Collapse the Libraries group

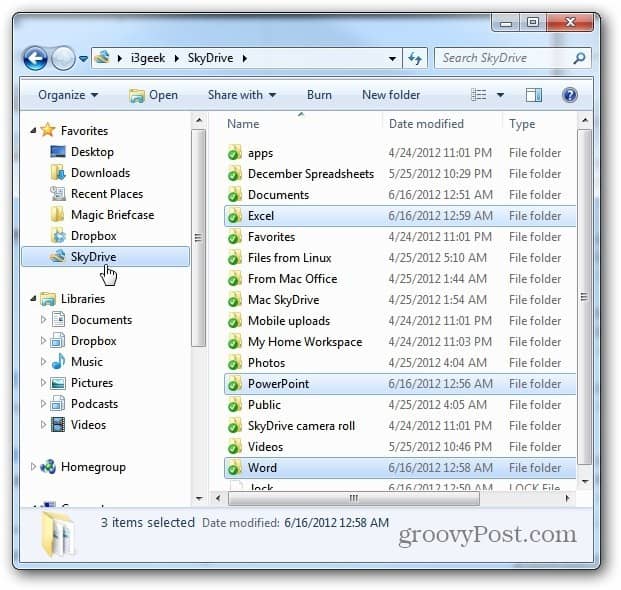click(33, 299)
